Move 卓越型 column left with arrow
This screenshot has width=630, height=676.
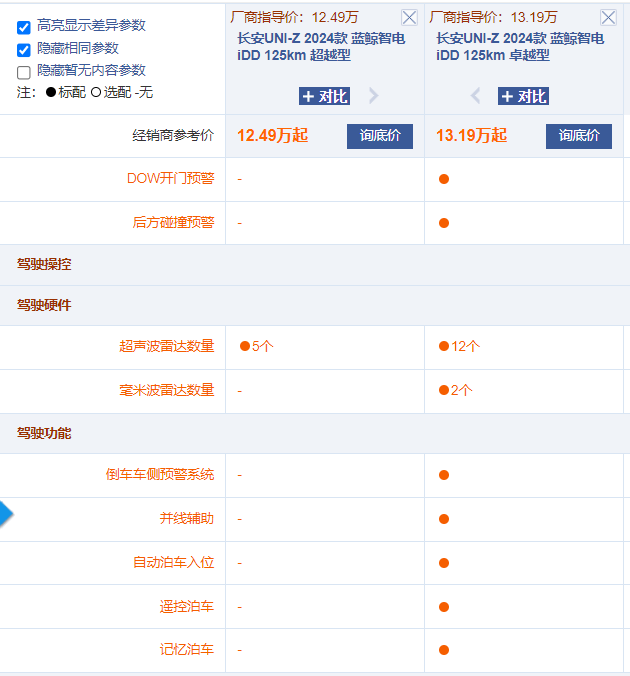point(475,96)
